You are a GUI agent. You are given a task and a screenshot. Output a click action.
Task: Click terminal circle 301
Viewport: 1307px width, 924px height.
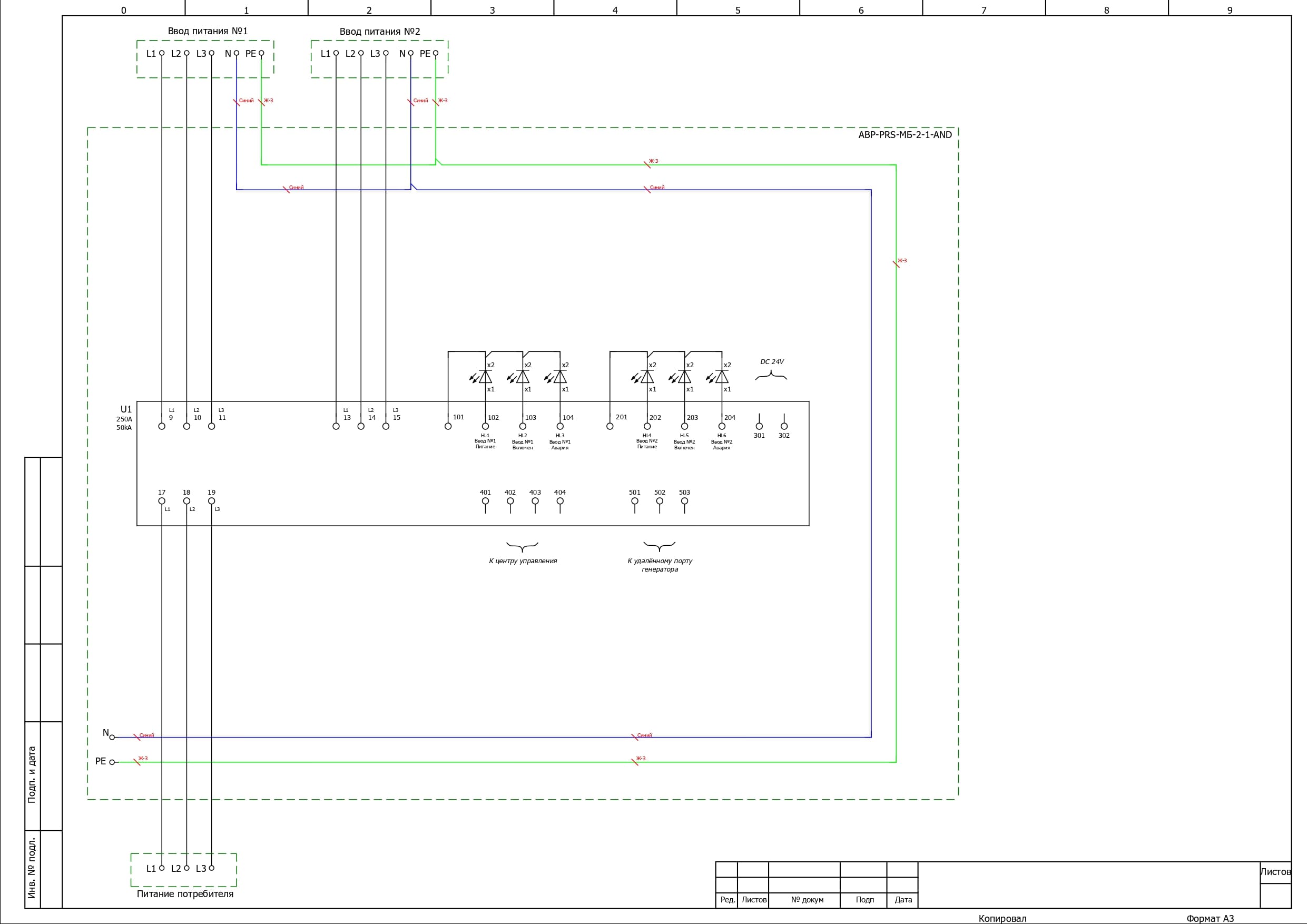(759, 426)
